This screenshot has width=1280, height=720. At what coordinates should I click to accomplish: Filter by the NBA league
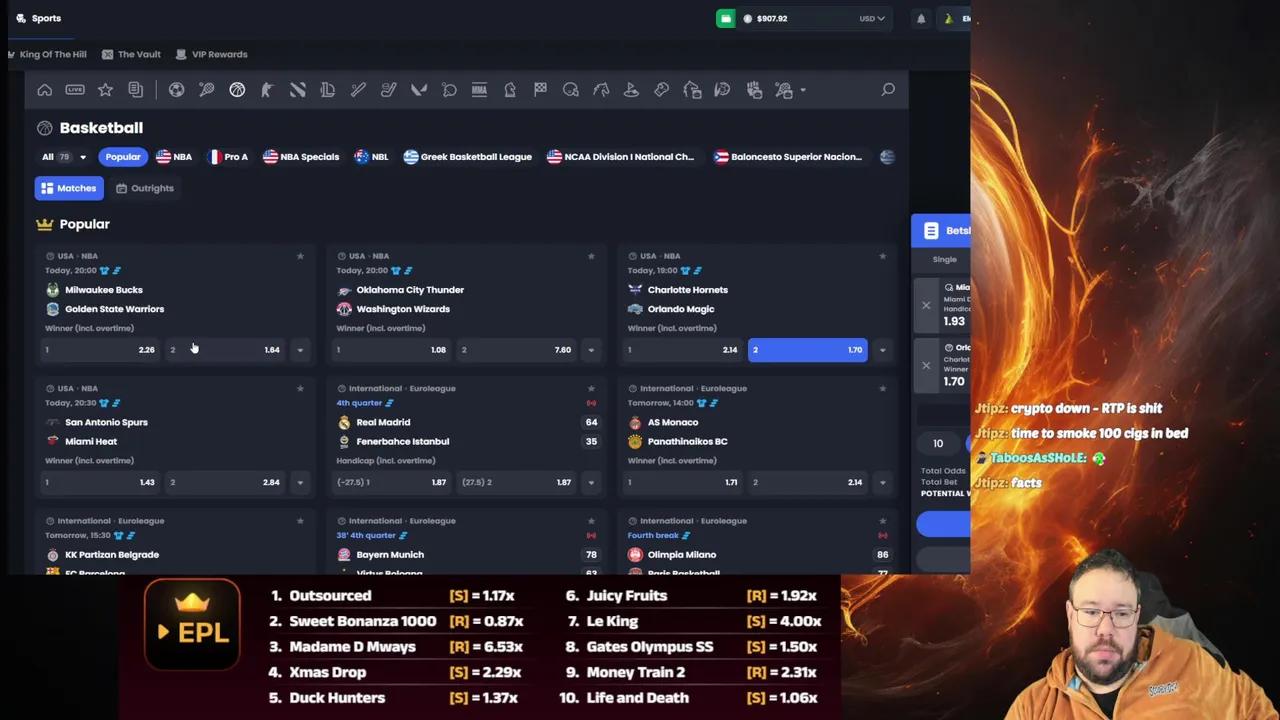(x=174, y=157)
